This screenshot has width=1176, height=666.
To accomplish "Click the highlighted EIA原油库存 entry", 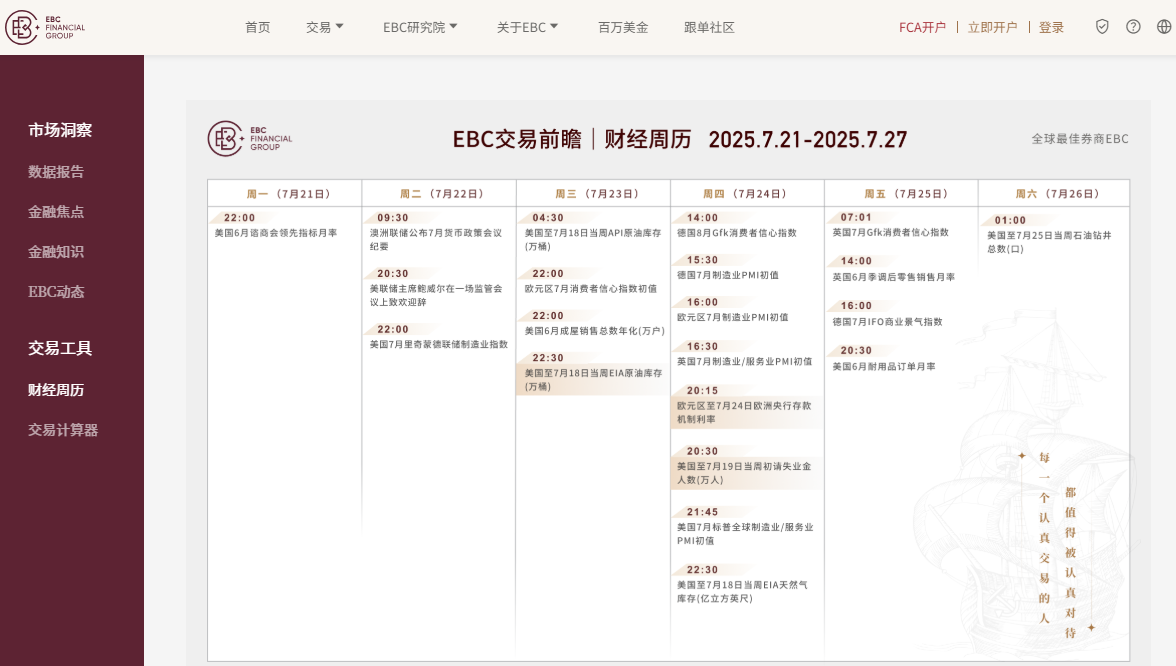I will pos(593,380).
